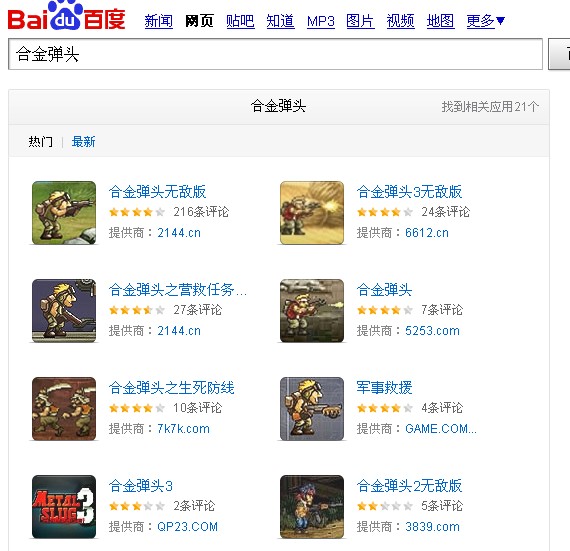Viewport: 570px width, 551px height.
Task: Click the Baidu logo
Action: [x=67, y=15]
